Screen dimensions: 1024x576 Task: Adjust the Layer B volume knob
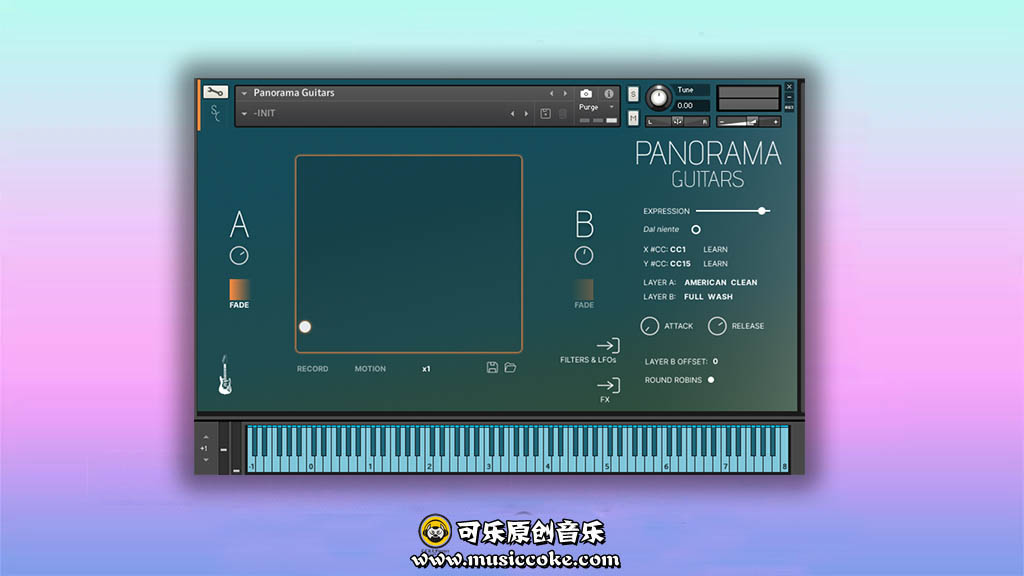pyautogui.click(x=584, y=255)
